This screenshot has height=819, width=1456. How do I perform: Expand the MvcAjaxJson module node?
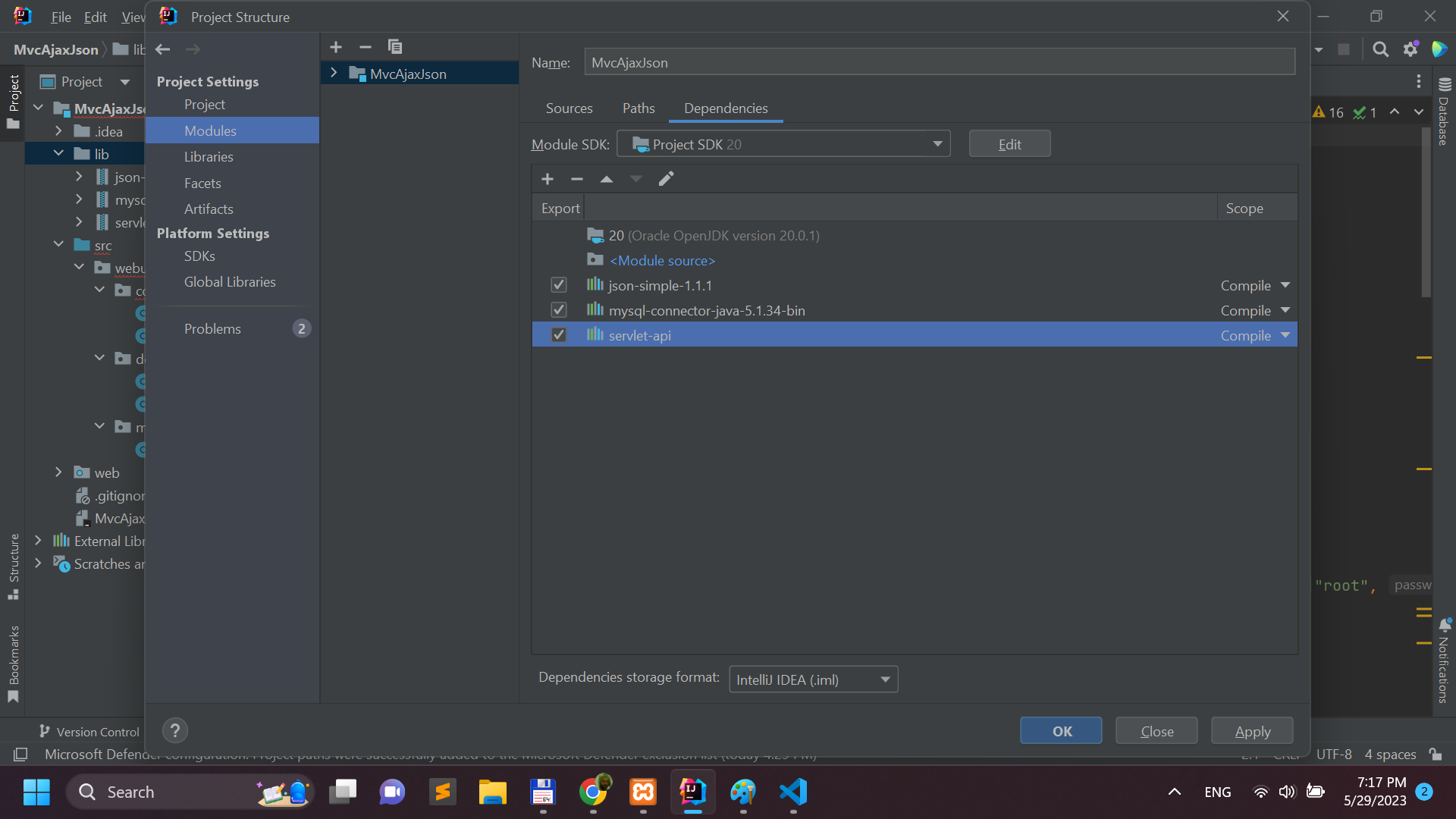tap(334, 73)
